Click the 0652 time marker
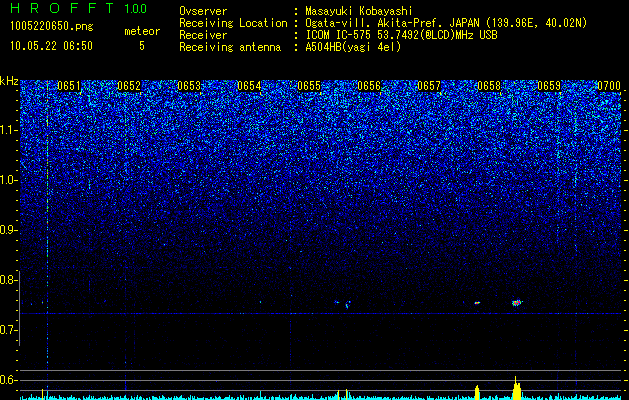Image resolution: width=629 pixels, height=400 pixels. [129, 86]
